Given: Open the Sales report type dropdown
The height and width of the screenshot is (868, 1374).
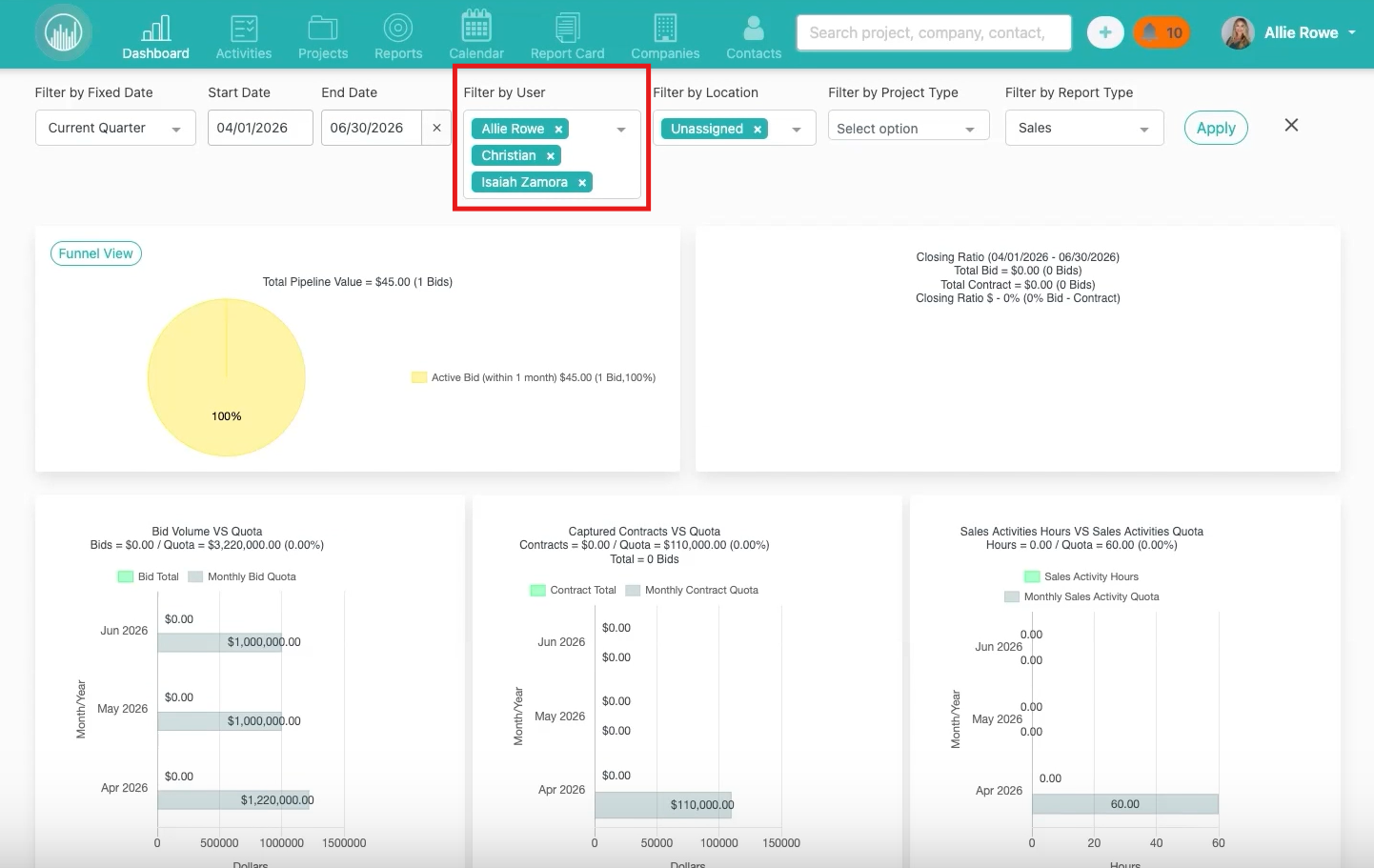Looking at the screenshot, I should click(1083, 129).
